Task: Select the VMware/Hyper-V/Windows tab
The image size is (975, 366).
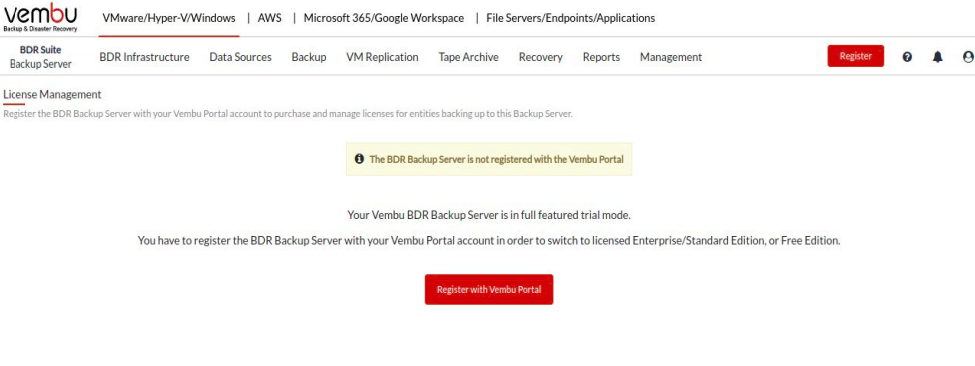Action: tap(169, 18)
